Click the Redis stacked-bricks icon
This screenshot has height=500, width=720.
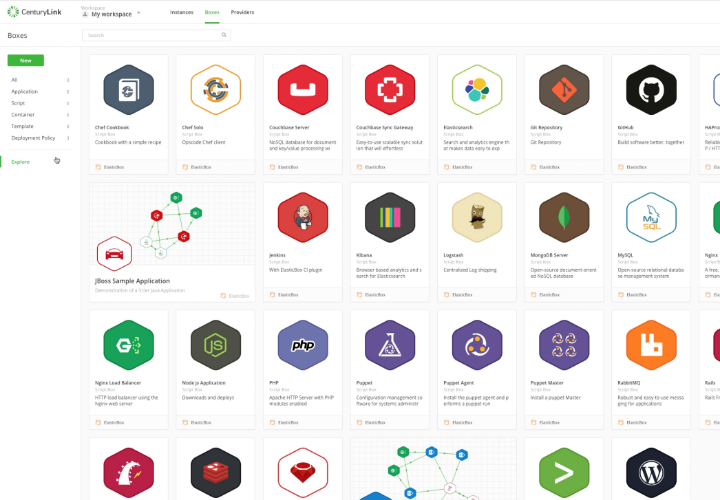[x=215, y=473]
